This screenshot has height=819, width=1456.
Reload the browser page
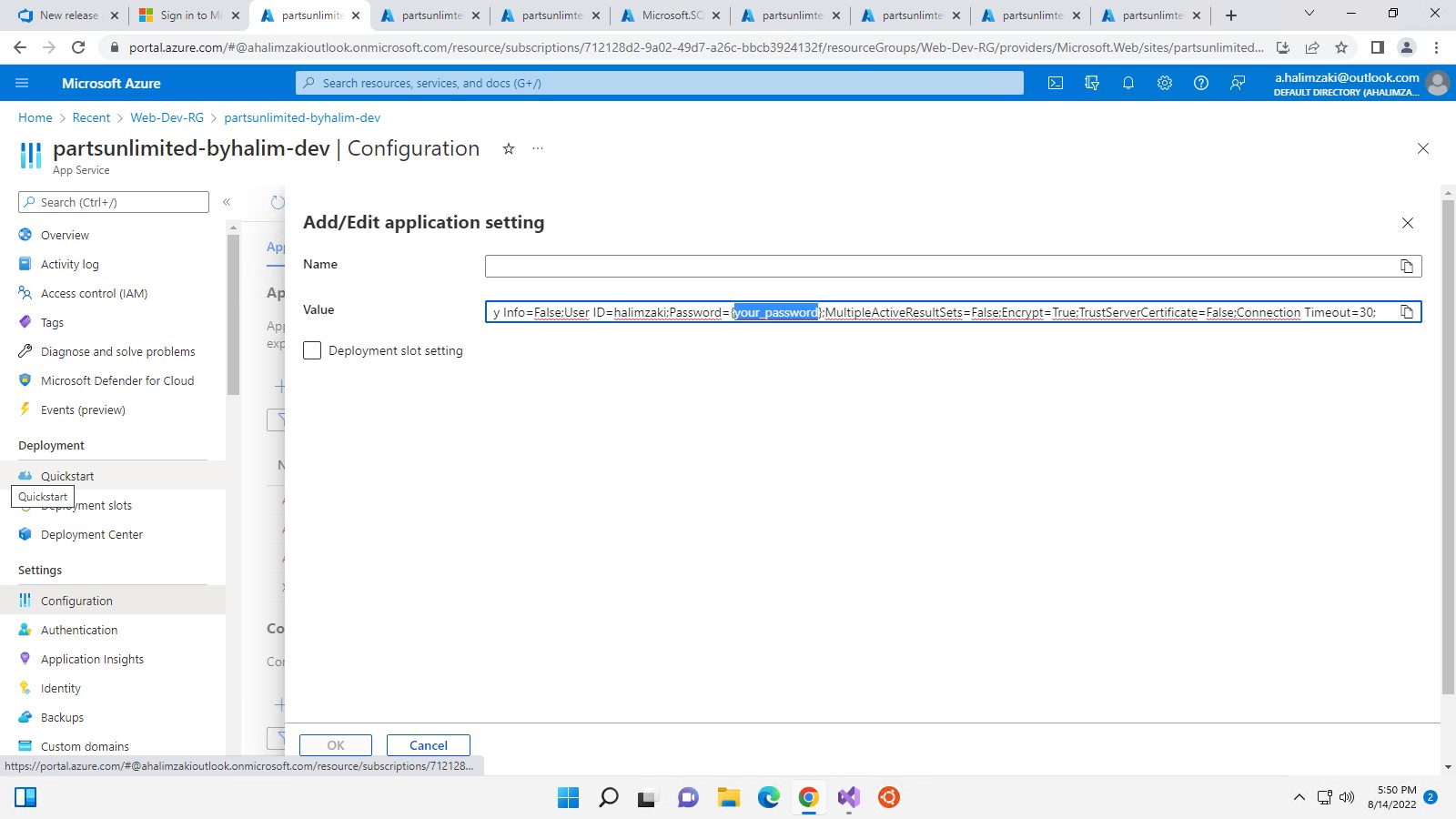pos(78,47)
